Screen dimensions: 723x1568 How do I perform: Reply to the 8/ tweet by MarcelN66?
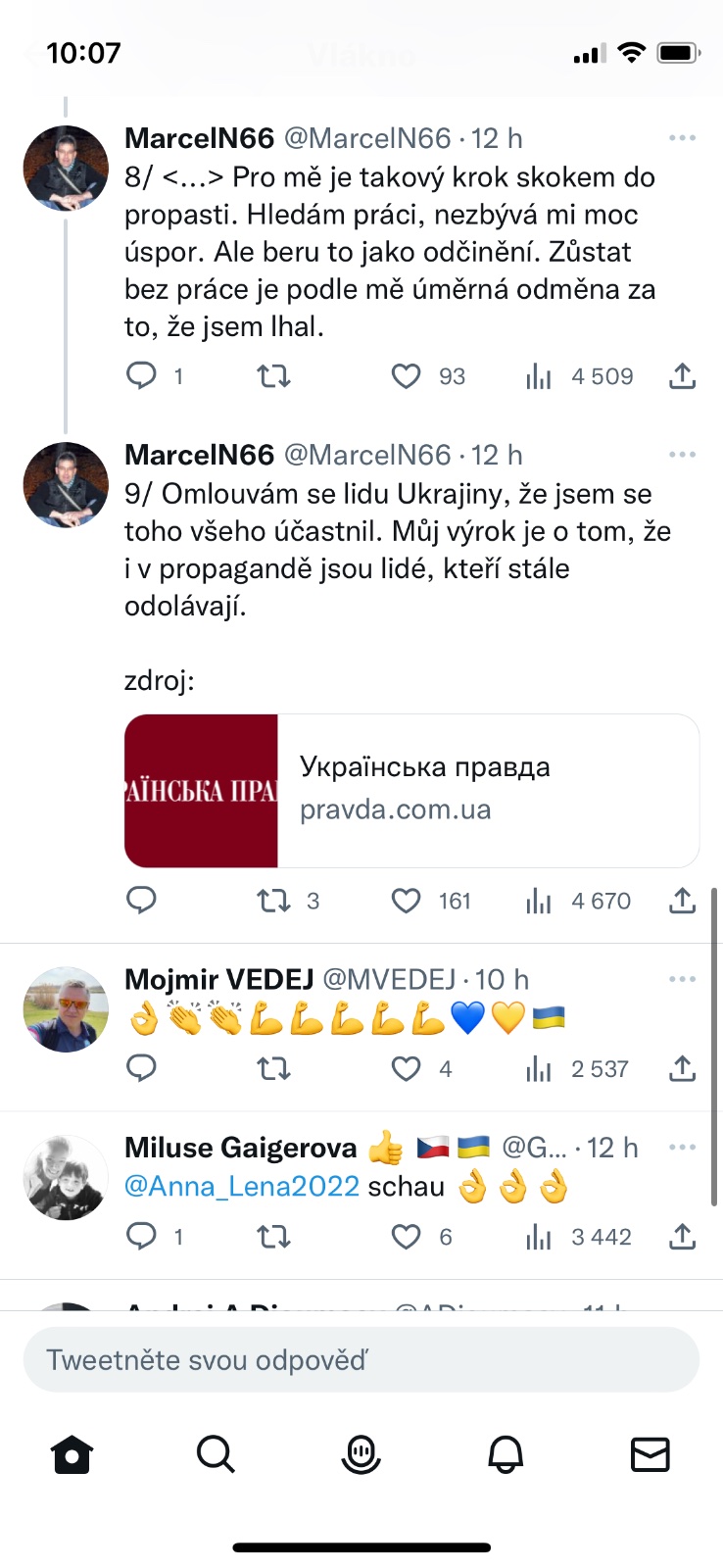pos(142,376)
